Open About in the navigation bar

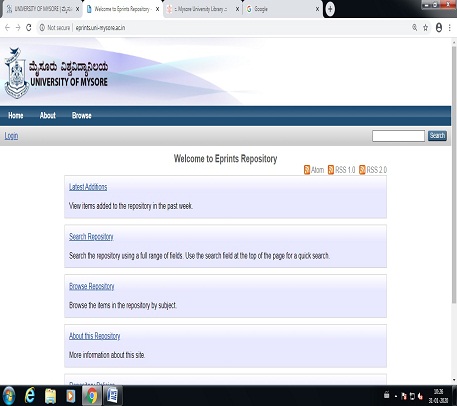pos(48,116)
